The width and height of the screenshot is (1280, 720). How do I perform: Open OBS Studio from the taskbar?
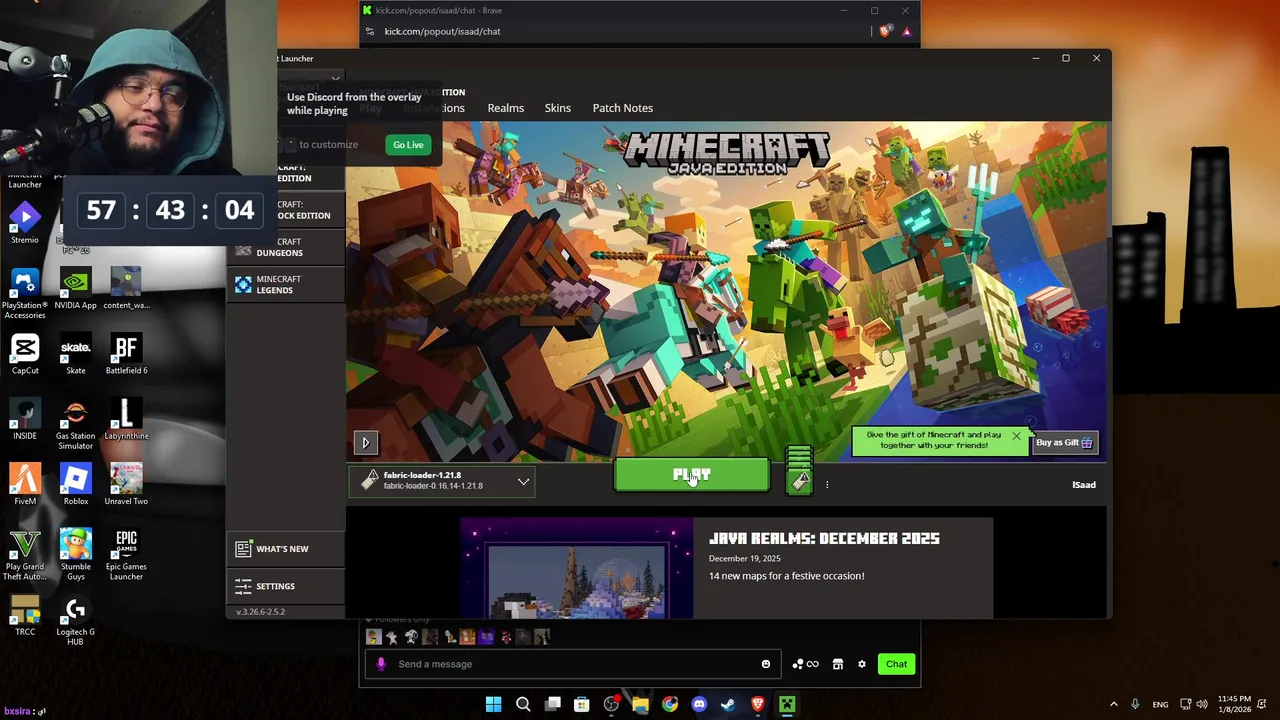point(611,704)
